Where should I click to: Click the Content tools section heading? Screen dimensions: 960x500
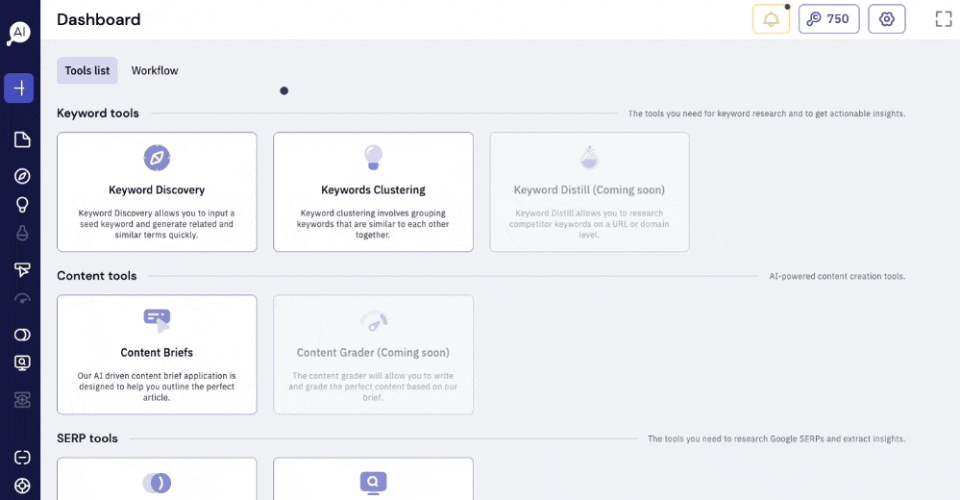(x=97, y=276)
